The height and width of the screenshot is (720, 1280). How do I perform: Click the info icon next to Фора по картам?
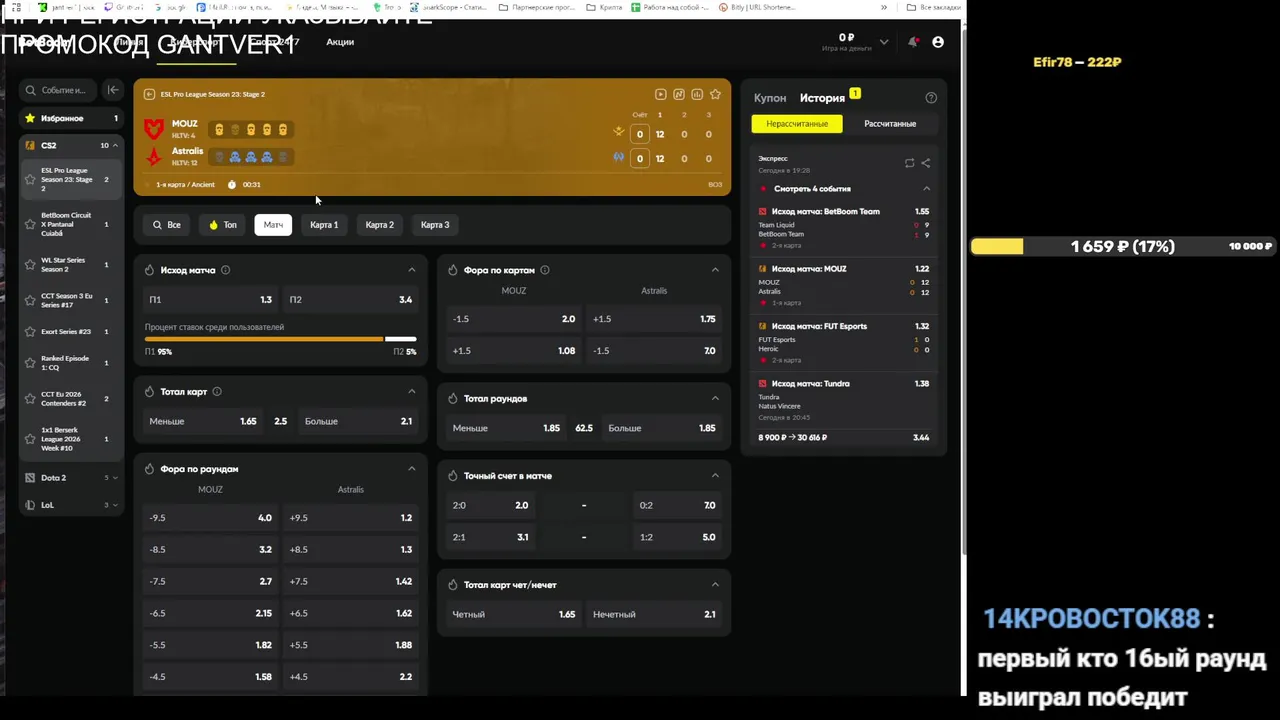coord(545,270)
